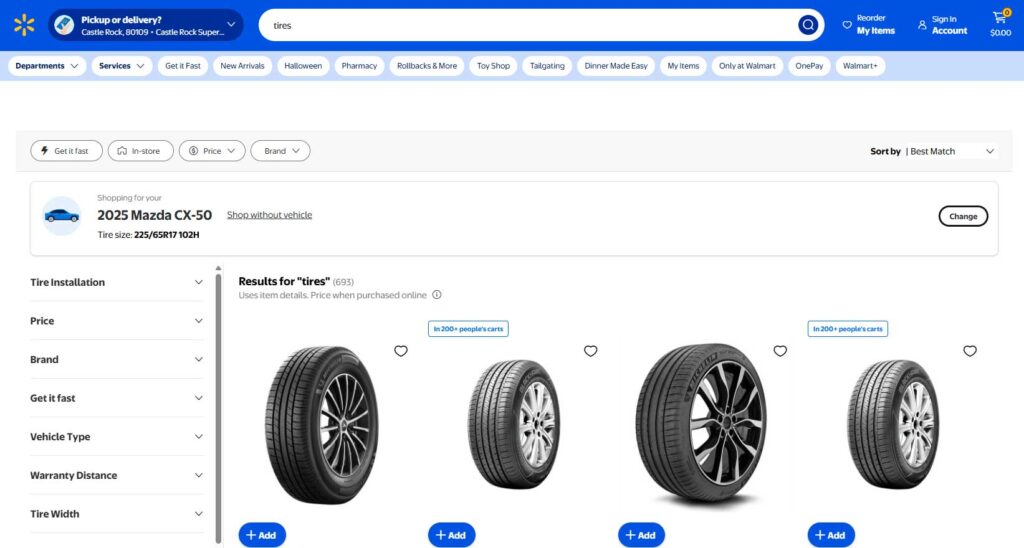Screen dimensions: 1024x548
Task: Open the Sort by Best Match dropdown
Action: pyautogui.click(x=950, y=151)
